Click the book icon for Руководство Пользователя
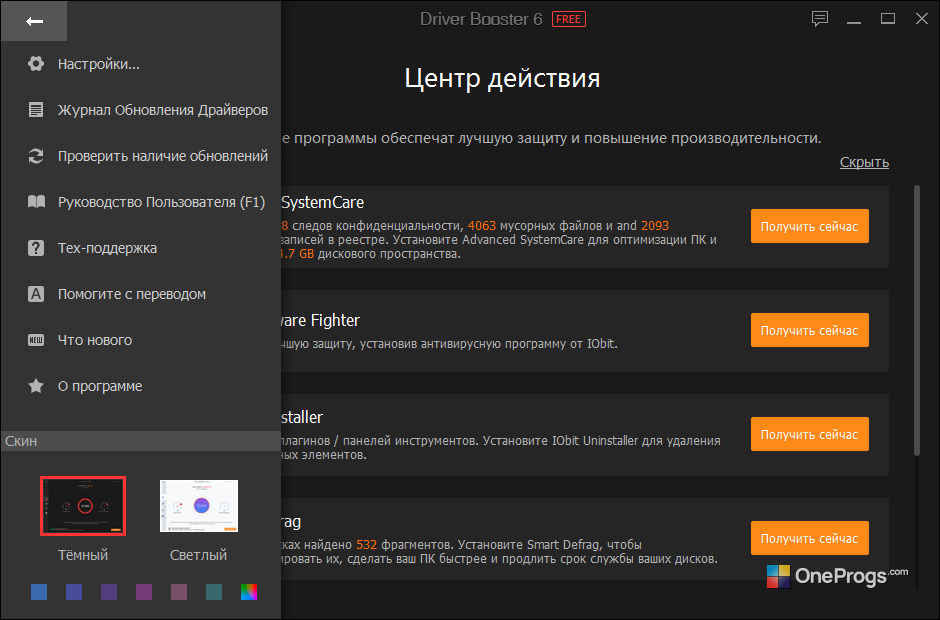 tap(36, 201)
